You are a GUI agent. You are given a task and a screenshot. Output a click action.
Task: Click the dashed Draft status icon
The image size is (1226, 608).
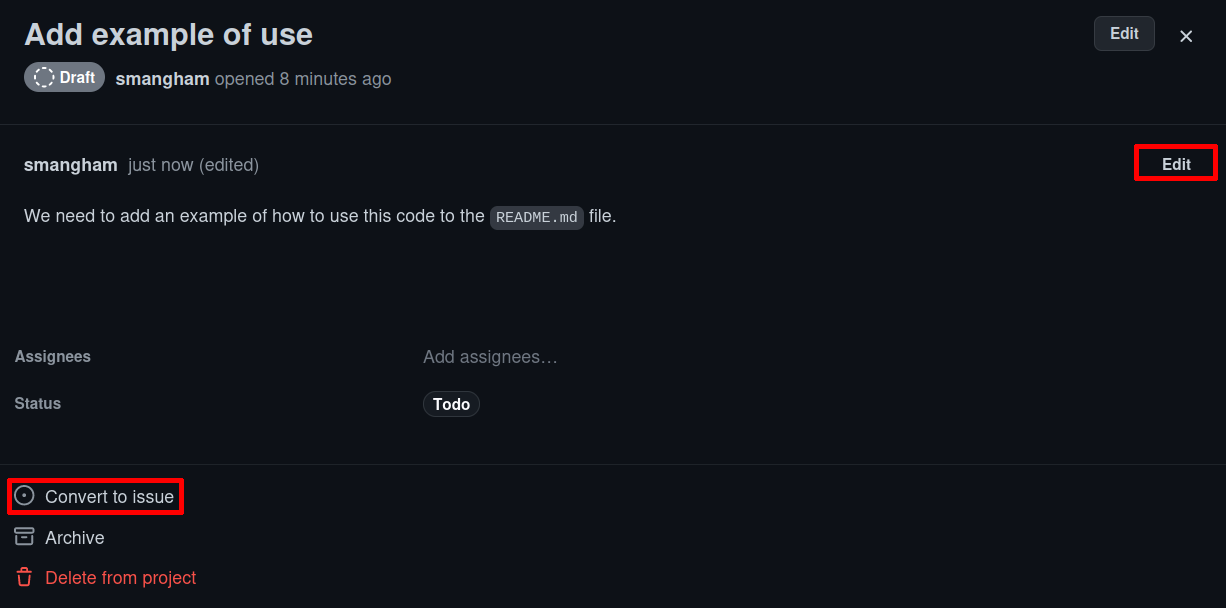pyautogui.click(x=42, y=77)
